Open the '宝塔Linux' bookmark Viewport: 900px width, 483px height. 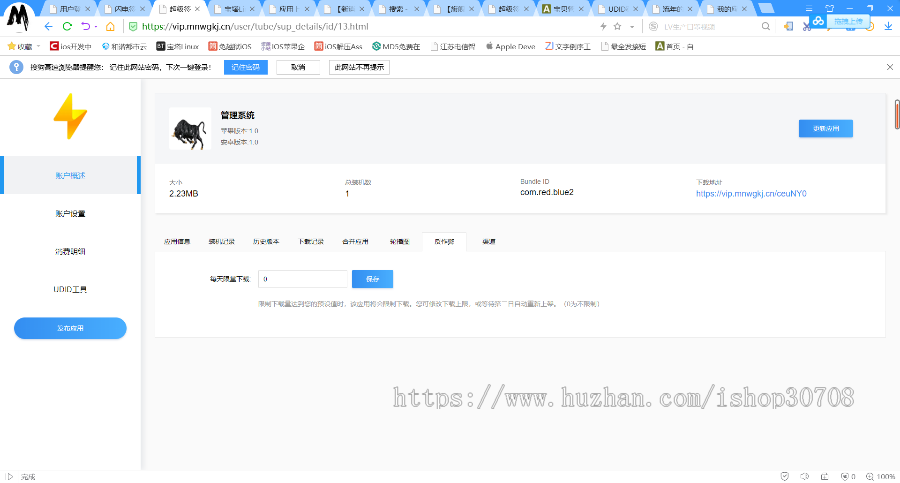[177, 47]
